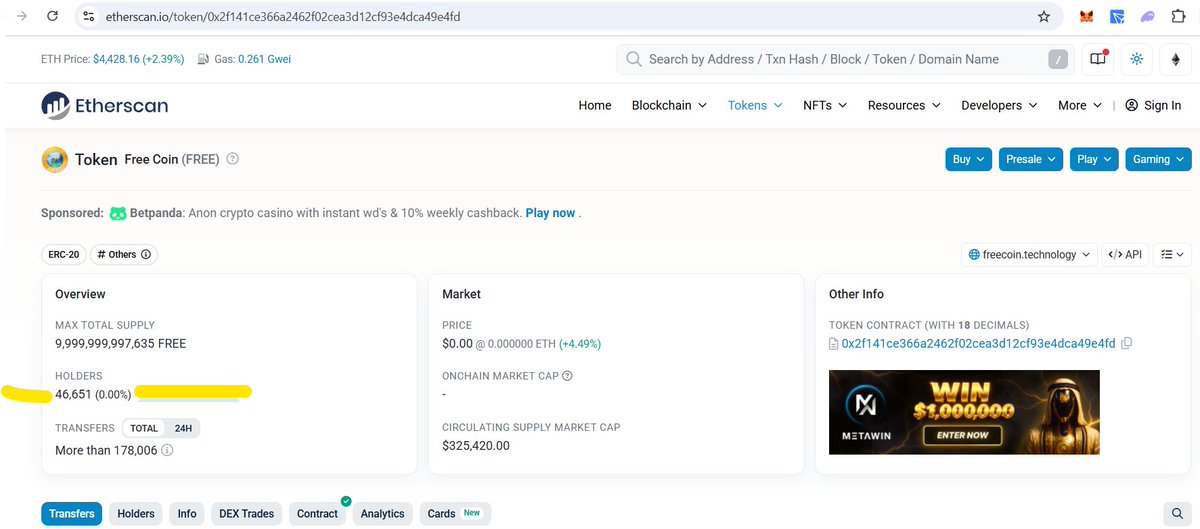Select 24H transfers toggle
The height and width of the screenshot is (529, 1200).
[x=183, y=428]
